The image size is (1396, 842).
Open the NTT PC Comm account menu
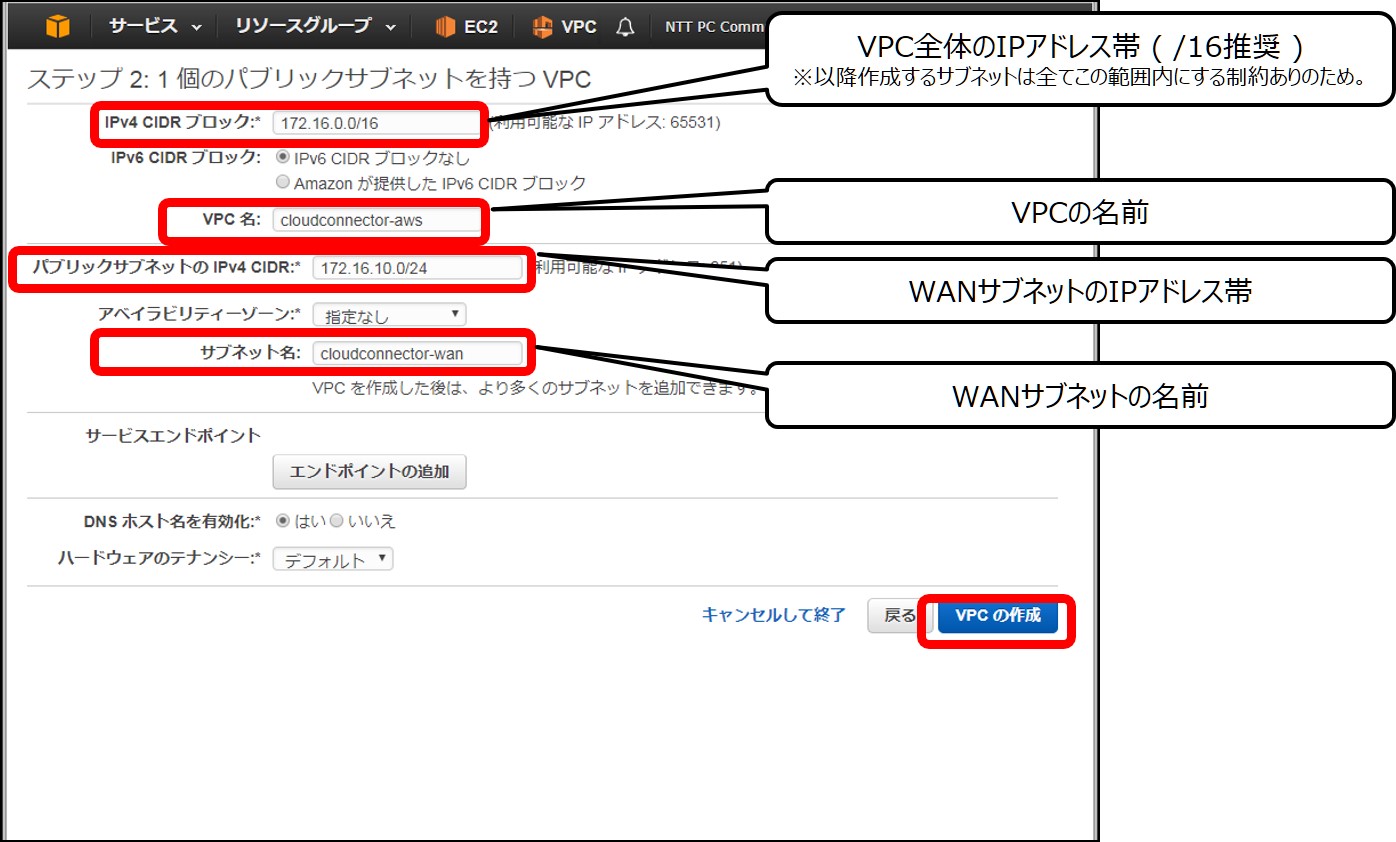[715, 27]
